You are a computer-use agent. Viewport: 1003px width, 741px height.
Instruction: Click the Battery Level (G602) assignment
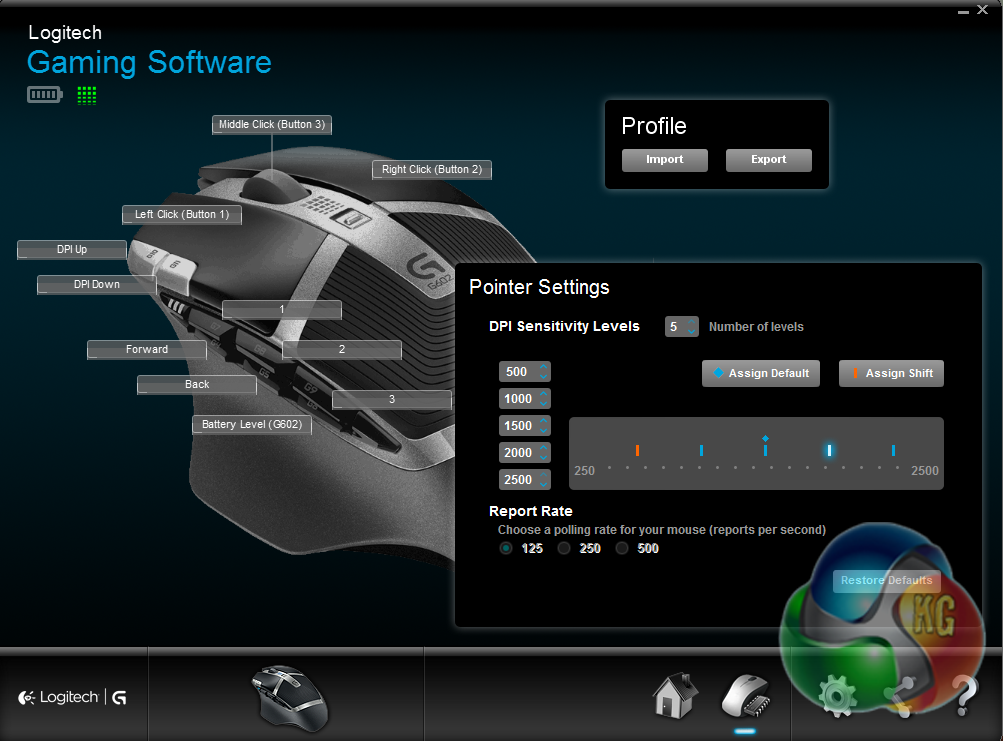click(x=252, y=425)
